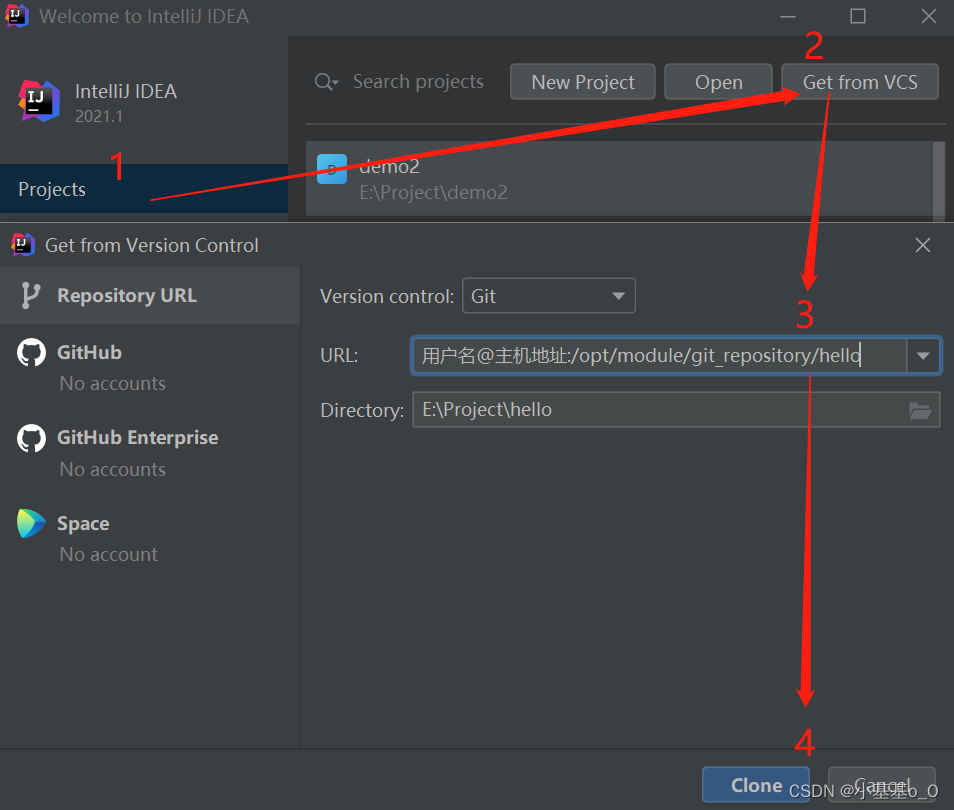Expand the URL history dropdown arrow
Screen dimensions: 954x810
point(923,355)
